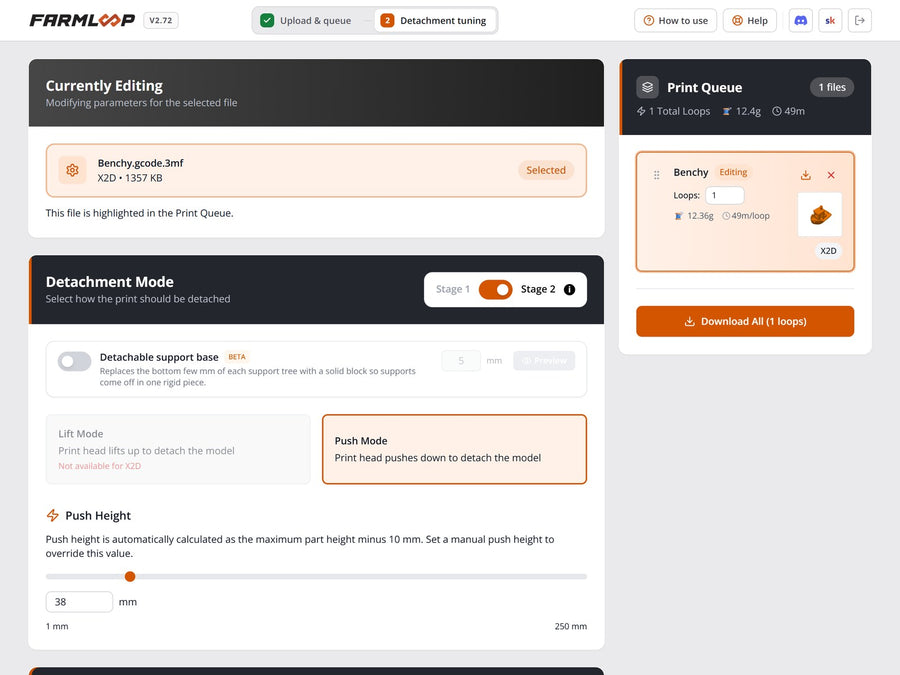Open the Detachment tuning step

pos(435,21)
